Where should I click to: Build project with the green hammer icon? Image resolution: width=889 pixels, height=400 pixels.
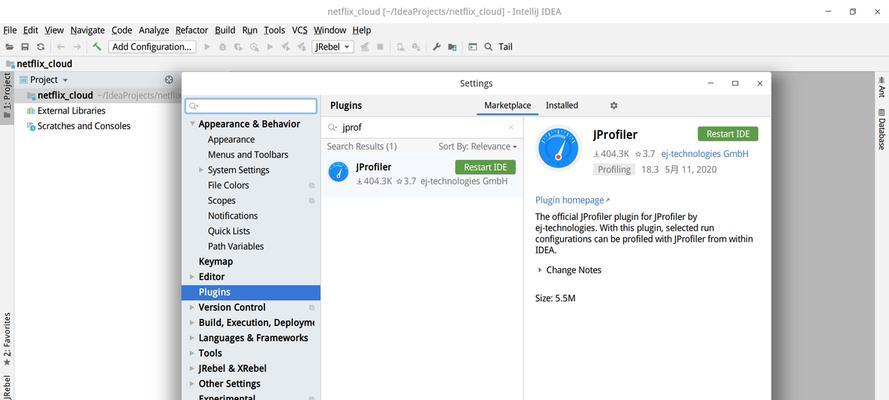point(97,46)
